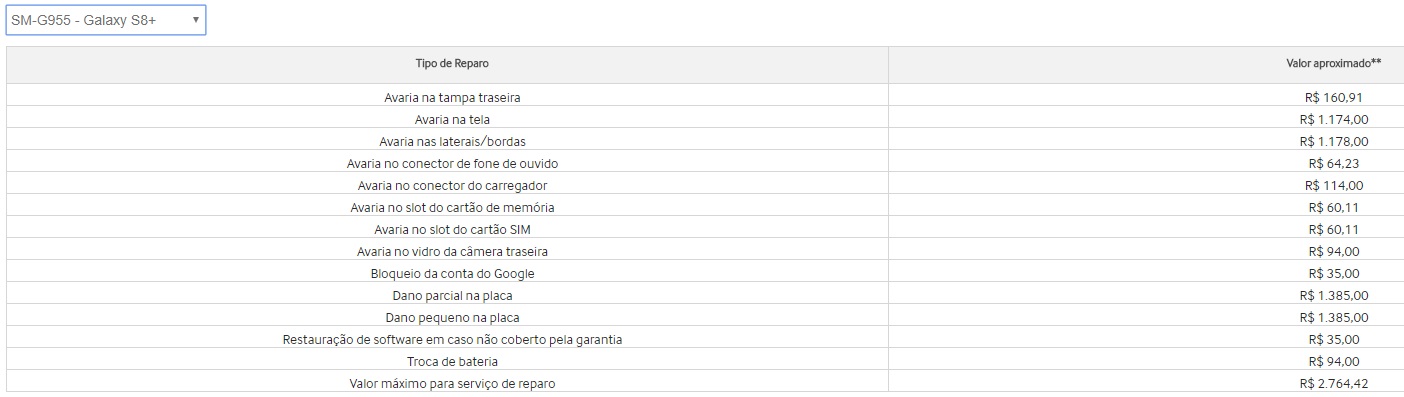1404x397 pixels.
Task: Click the dropdown arrow beside Galaxy S8+
Action: (x=195, y=20)
